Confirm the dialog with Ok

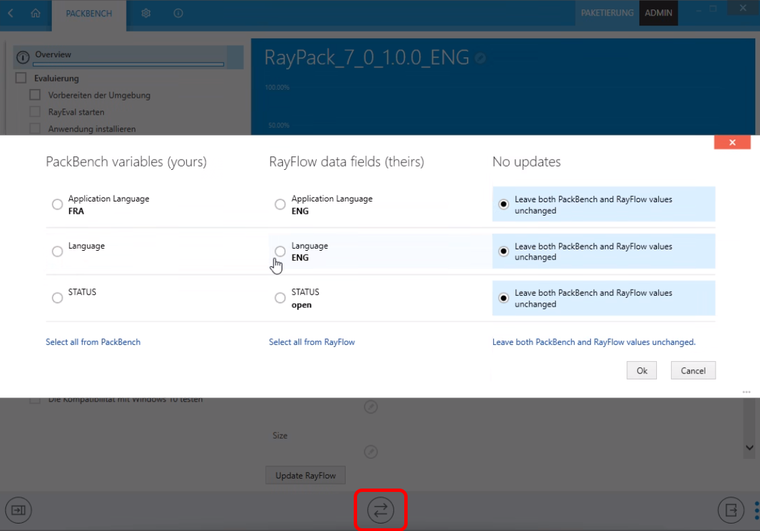click(642, 371)
